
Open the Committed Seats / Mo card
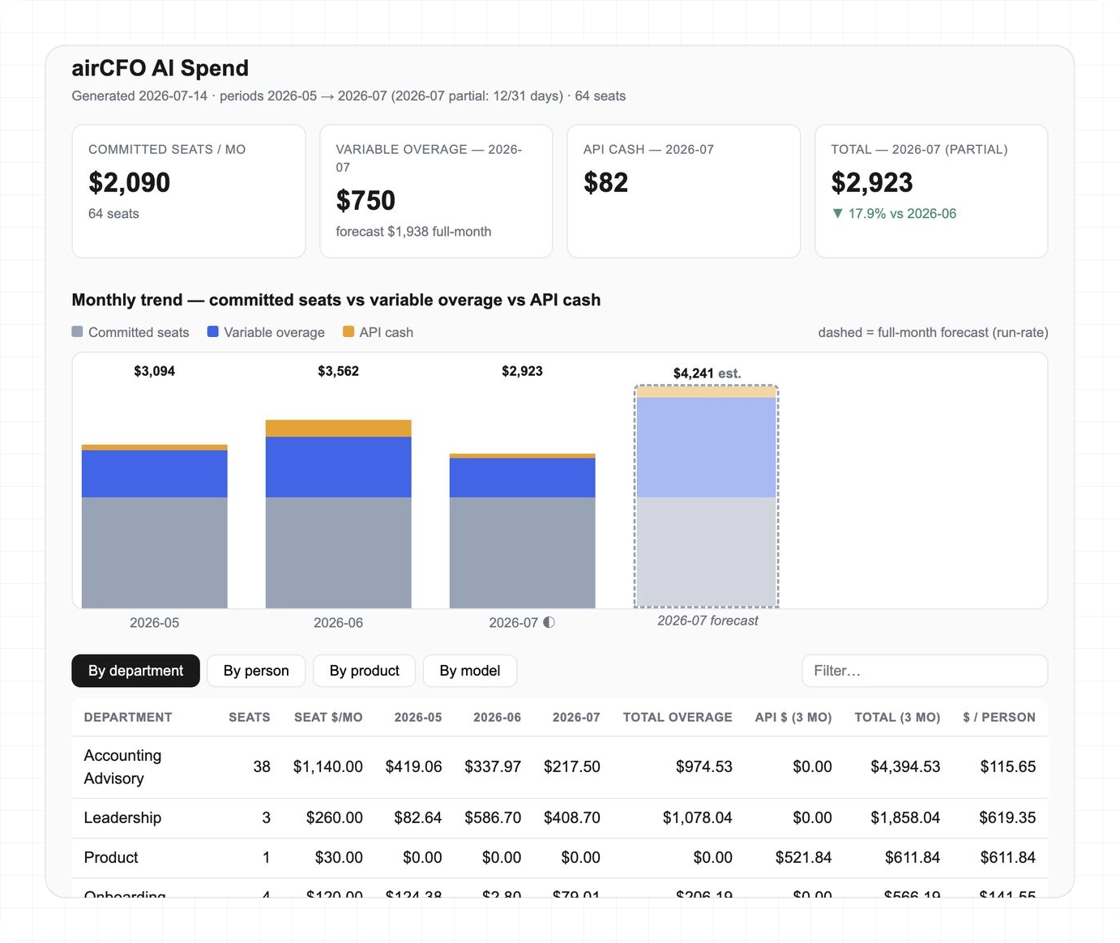click(x=189, y=191)
